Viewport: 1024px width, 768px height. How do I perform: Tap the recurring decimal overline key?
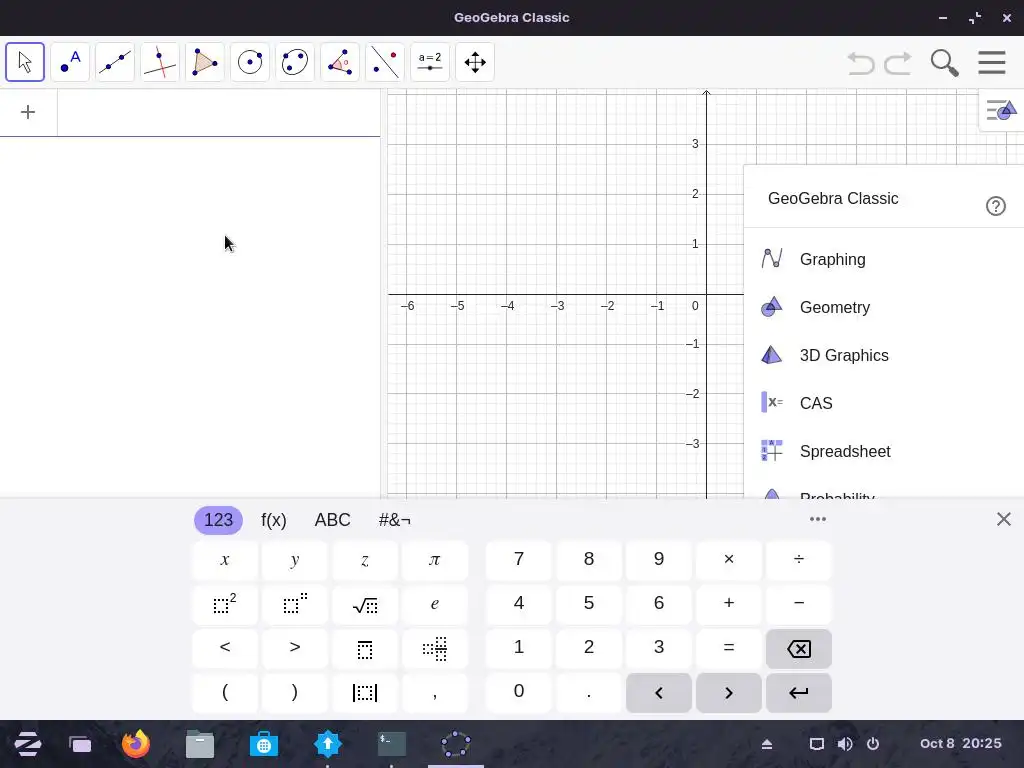pyautogui.click(x=364, y=648)
